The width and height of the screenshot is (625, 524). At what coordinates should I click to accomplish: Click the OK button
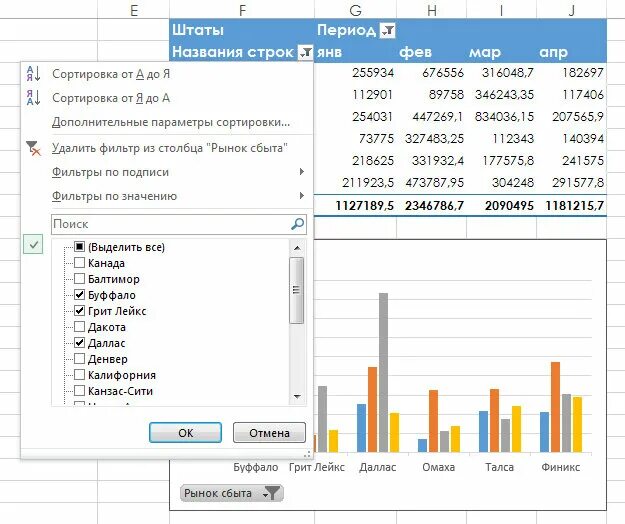(185, 433)
